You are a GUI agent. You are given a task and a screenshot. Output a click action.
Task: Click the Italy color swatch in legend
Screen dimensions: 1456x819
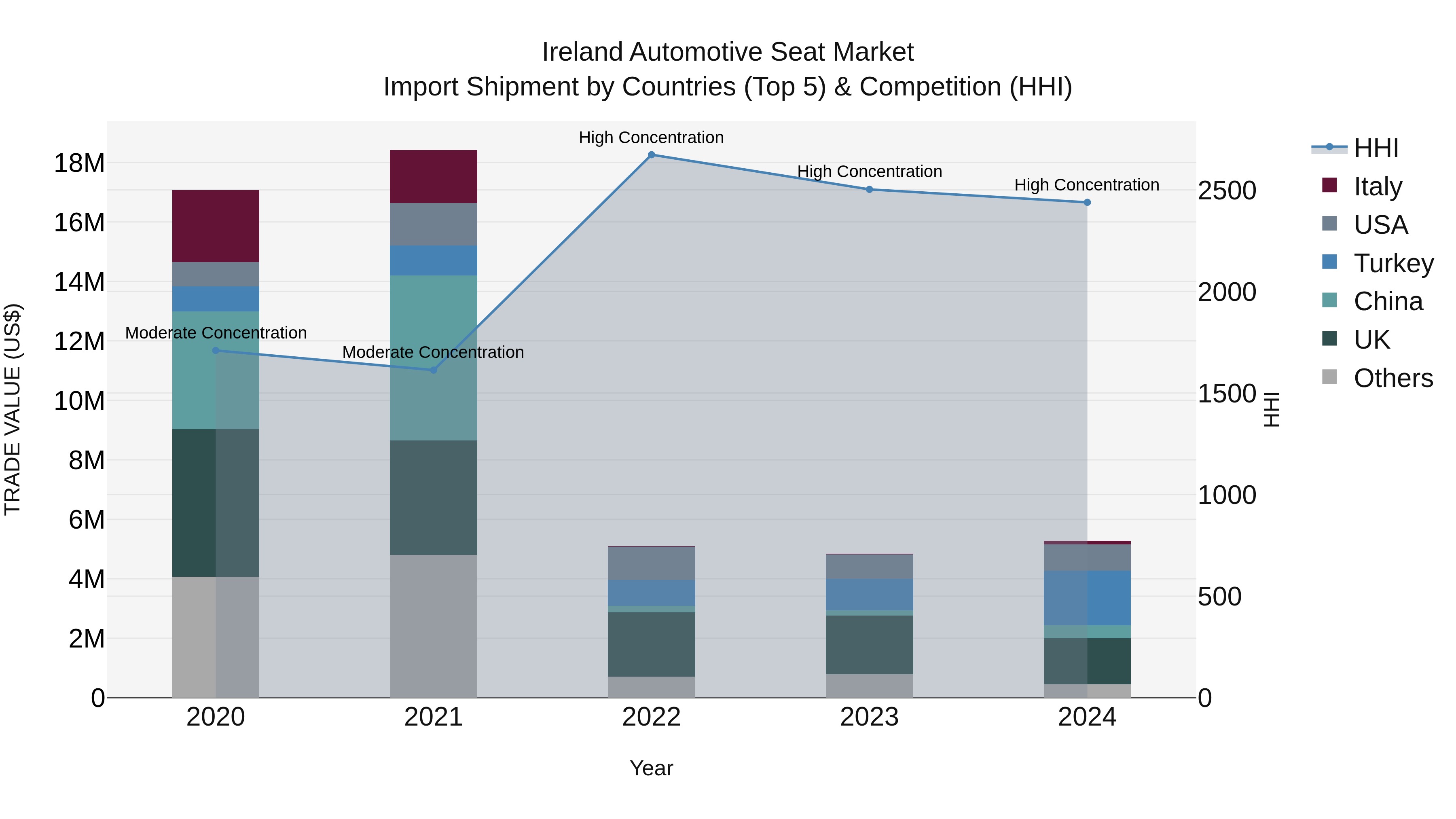pyautogui.click(x=1329, y=185)
